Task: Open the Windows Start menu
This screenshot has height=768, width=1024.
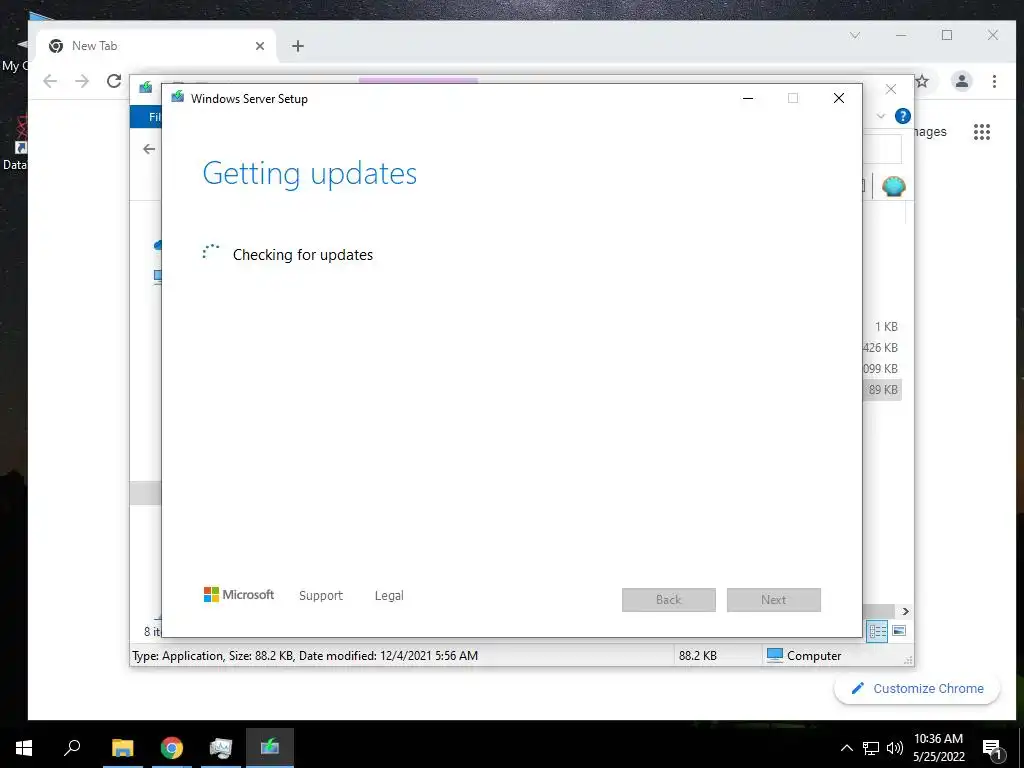Action: (x=24, y=748)
